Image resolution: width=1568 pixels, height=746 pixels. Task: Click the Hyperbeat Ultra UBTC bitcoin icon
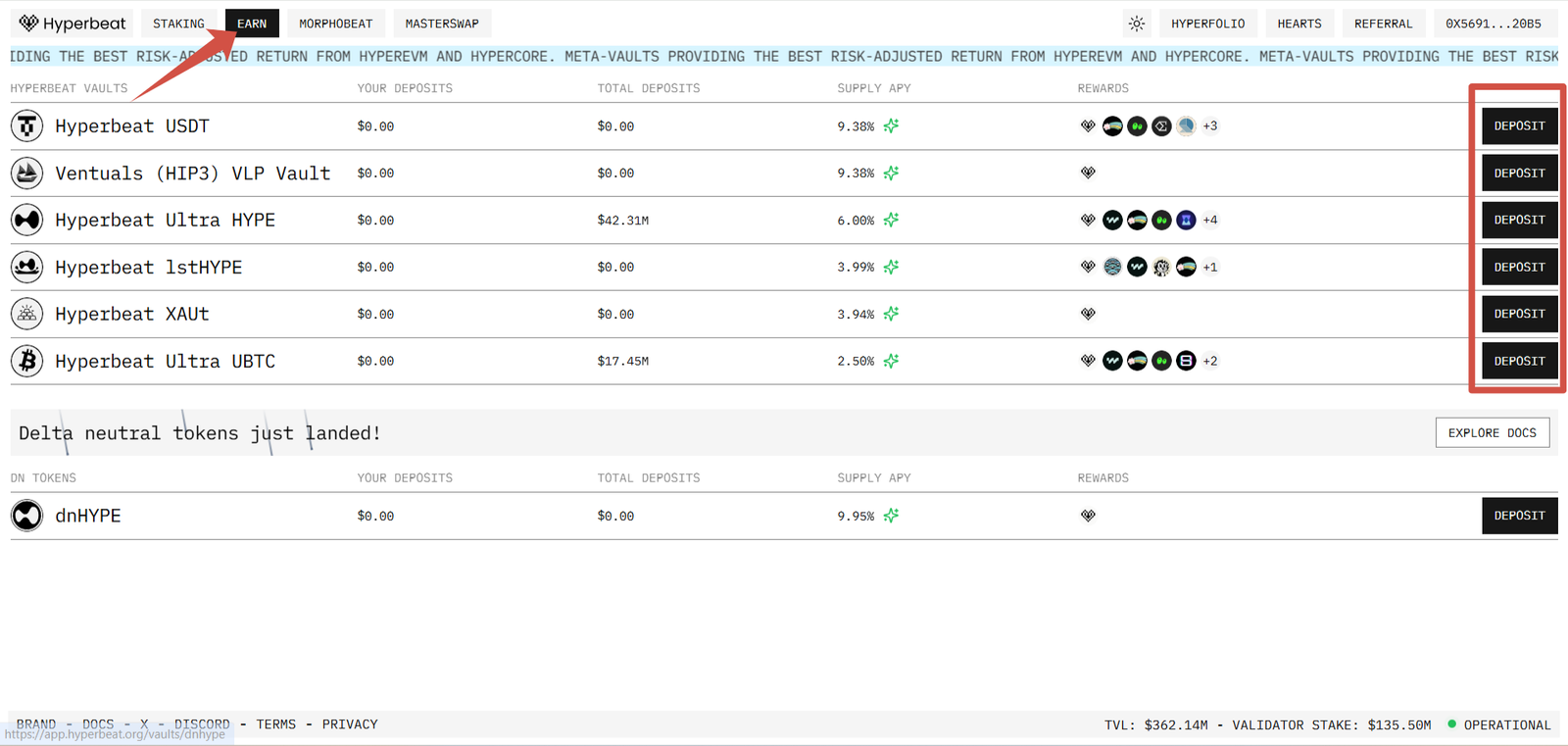click(x=27, y=361)
